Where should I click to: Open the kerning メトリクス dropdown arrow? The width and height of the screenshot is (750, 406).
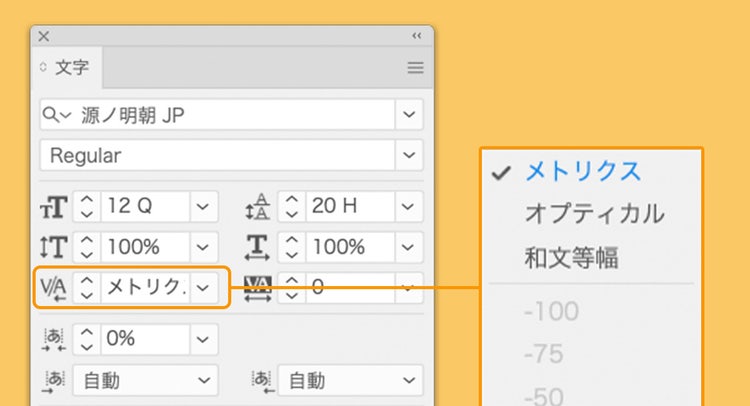(203, 288)
